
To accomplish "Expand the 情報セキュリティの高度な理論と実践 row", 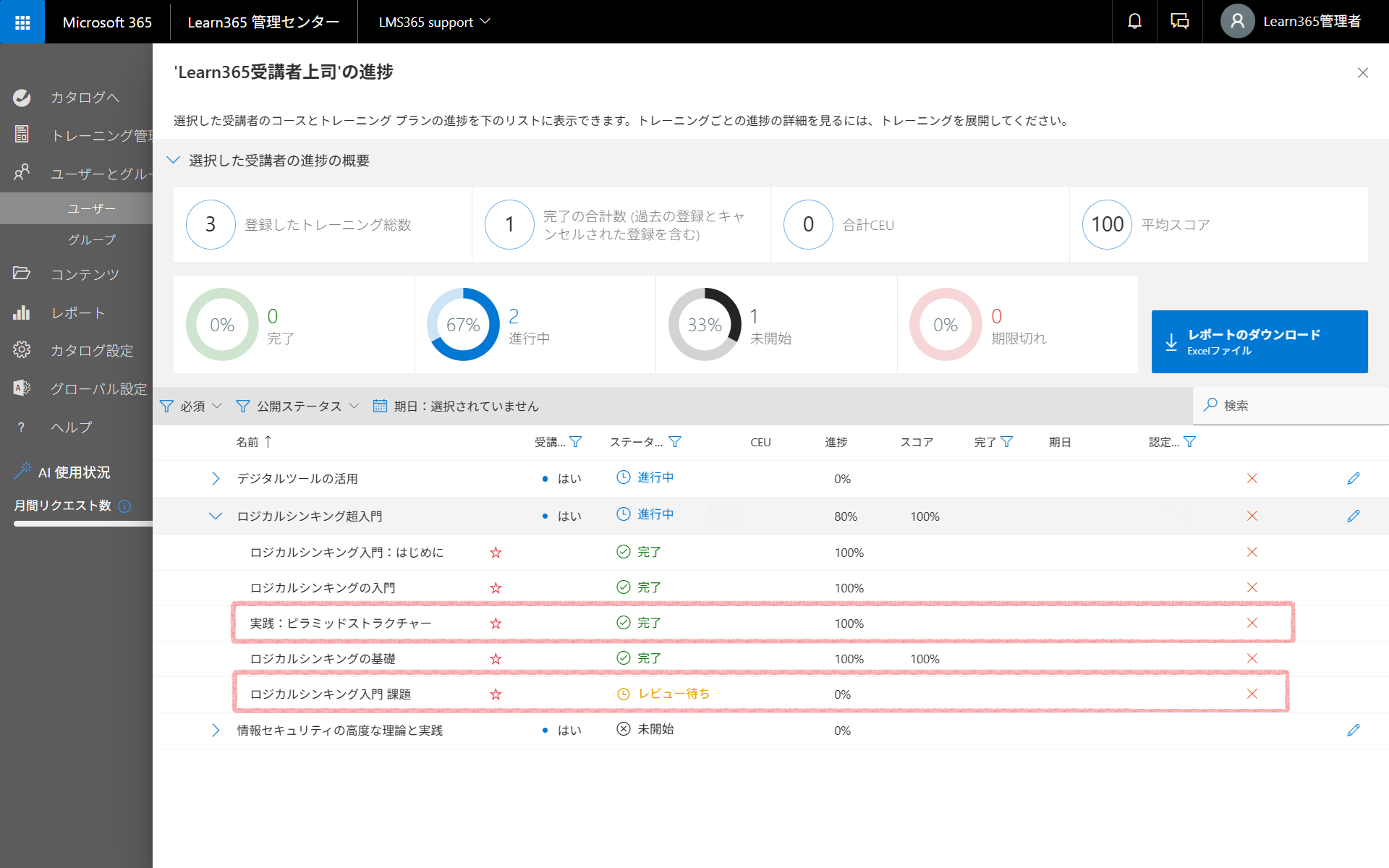I will 215,731.
